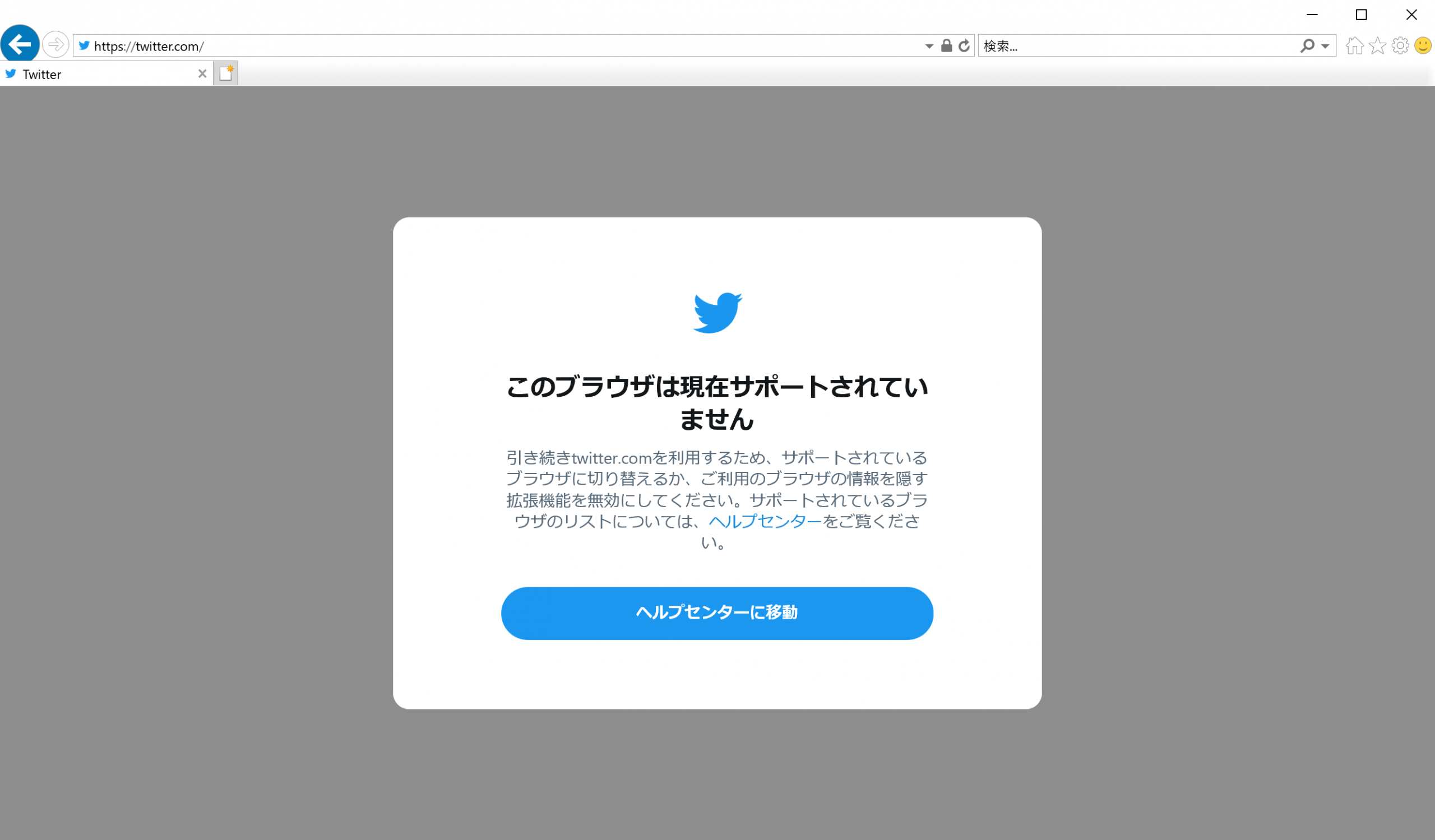This screenshot has width=1435, height=840.
Task: Click heading このブラウザは現在サポートされていません
Action: [717, 402]
